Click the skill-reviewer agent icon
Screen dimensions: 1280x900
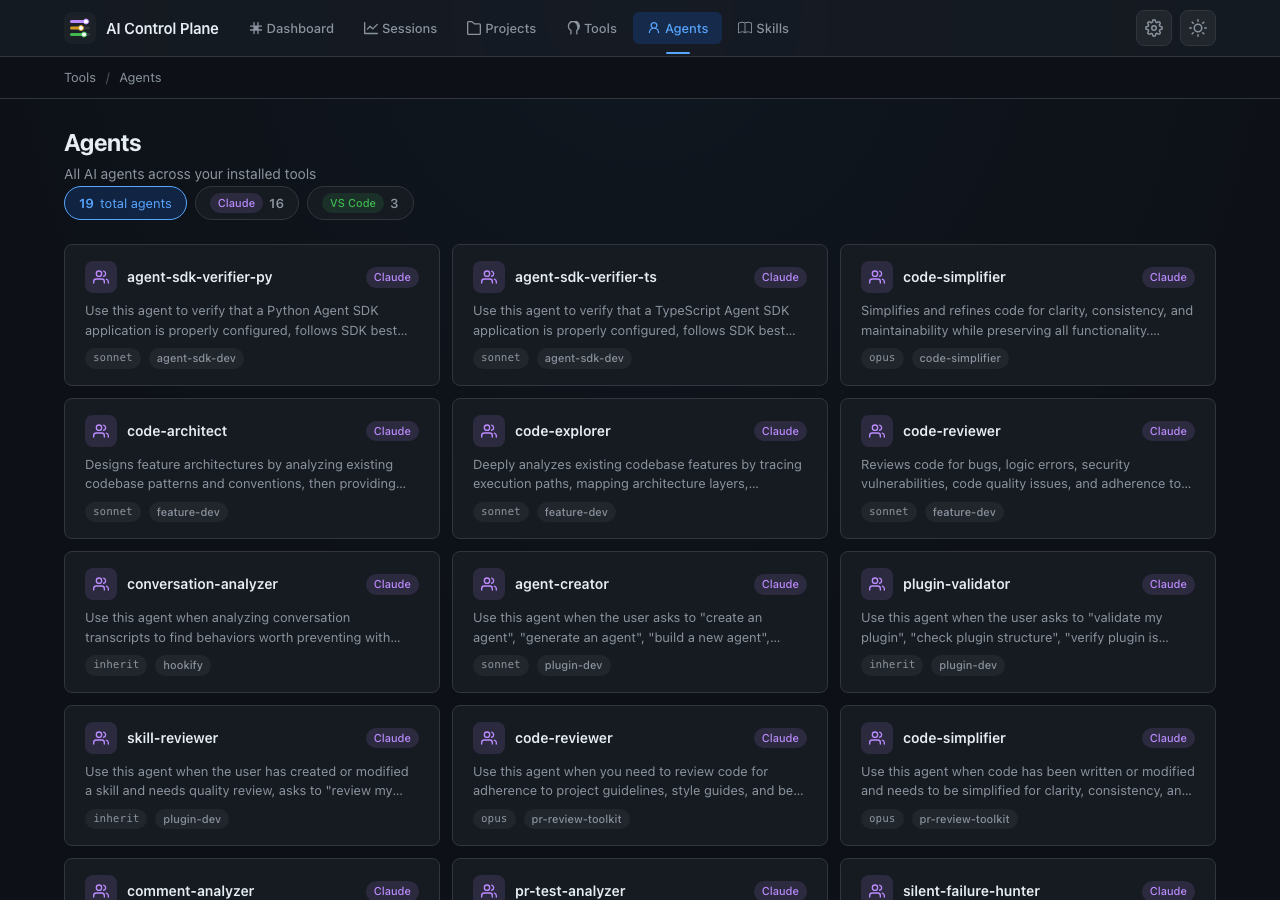[x=101, y=738]
